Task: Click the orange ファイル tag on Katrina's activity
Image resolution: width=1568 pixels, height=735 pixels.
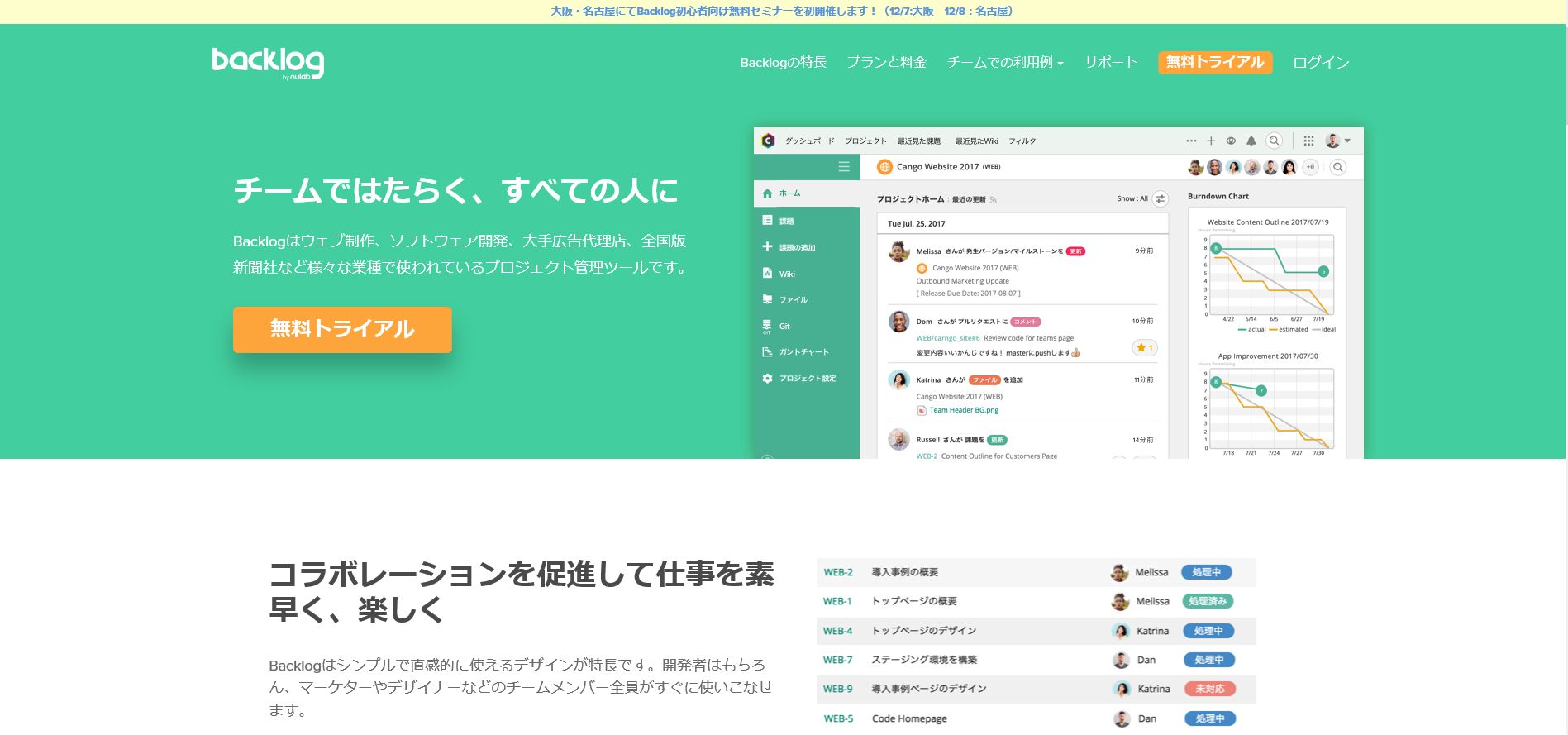Action: (x=984, y=380)
